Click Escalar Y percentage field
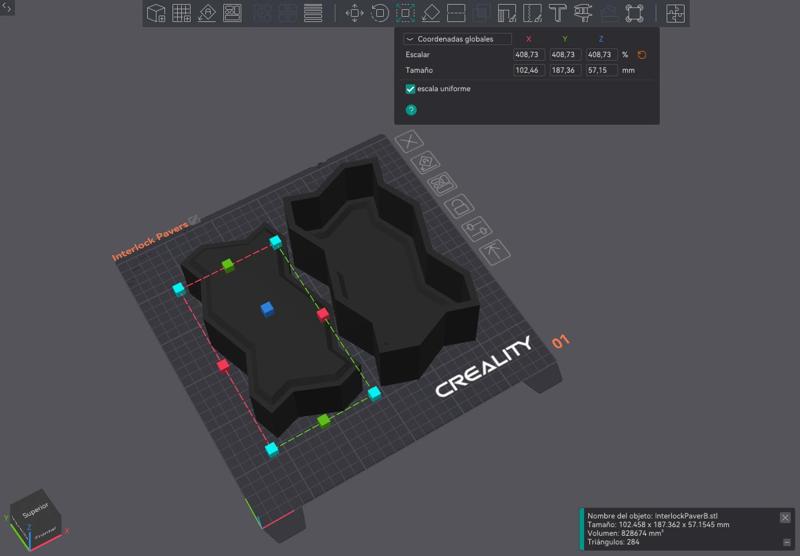This screenshot has width=800, height=556. pos(565,55)
